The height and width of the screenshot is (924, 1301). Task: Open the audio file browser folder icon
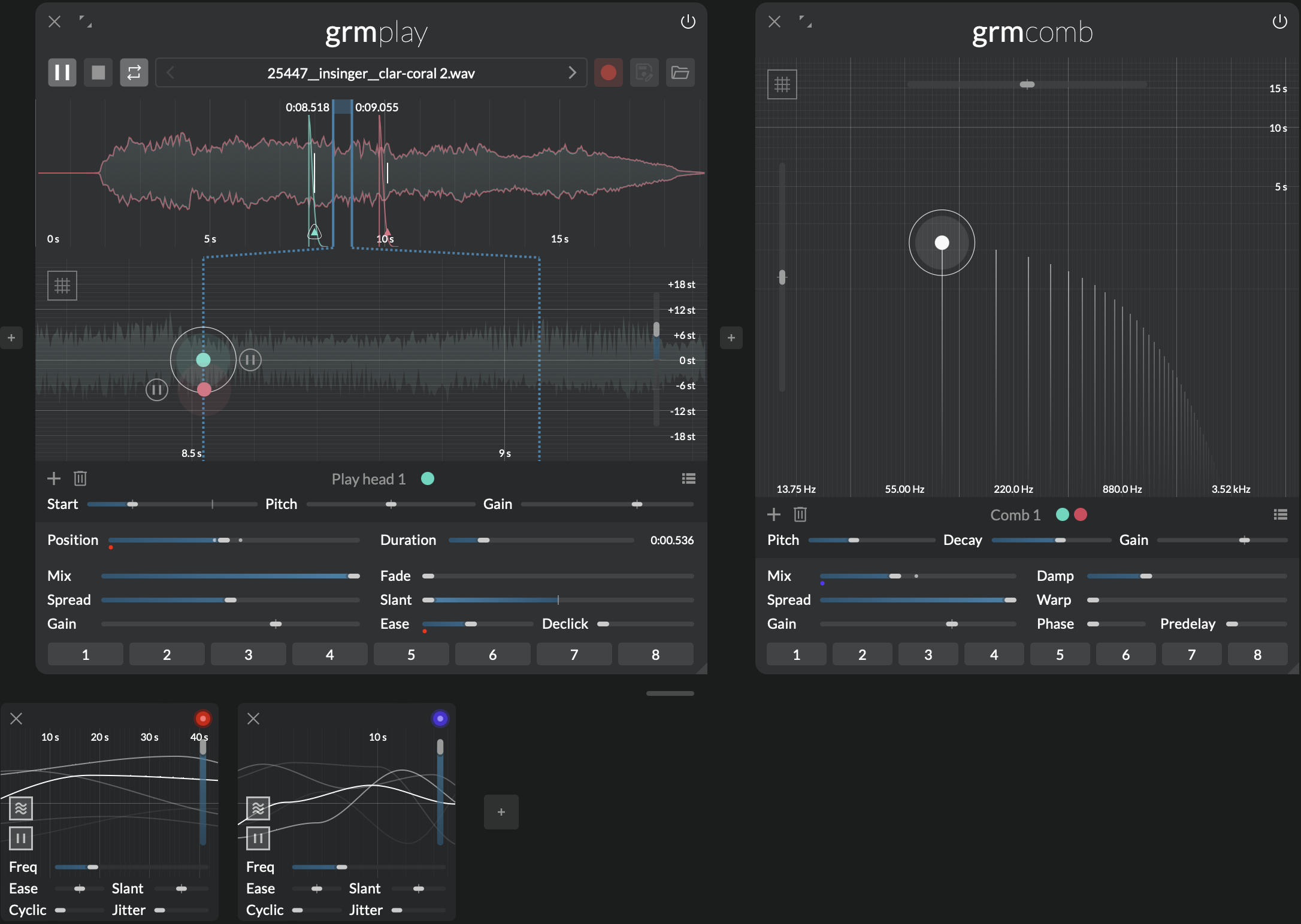(680, 73)
